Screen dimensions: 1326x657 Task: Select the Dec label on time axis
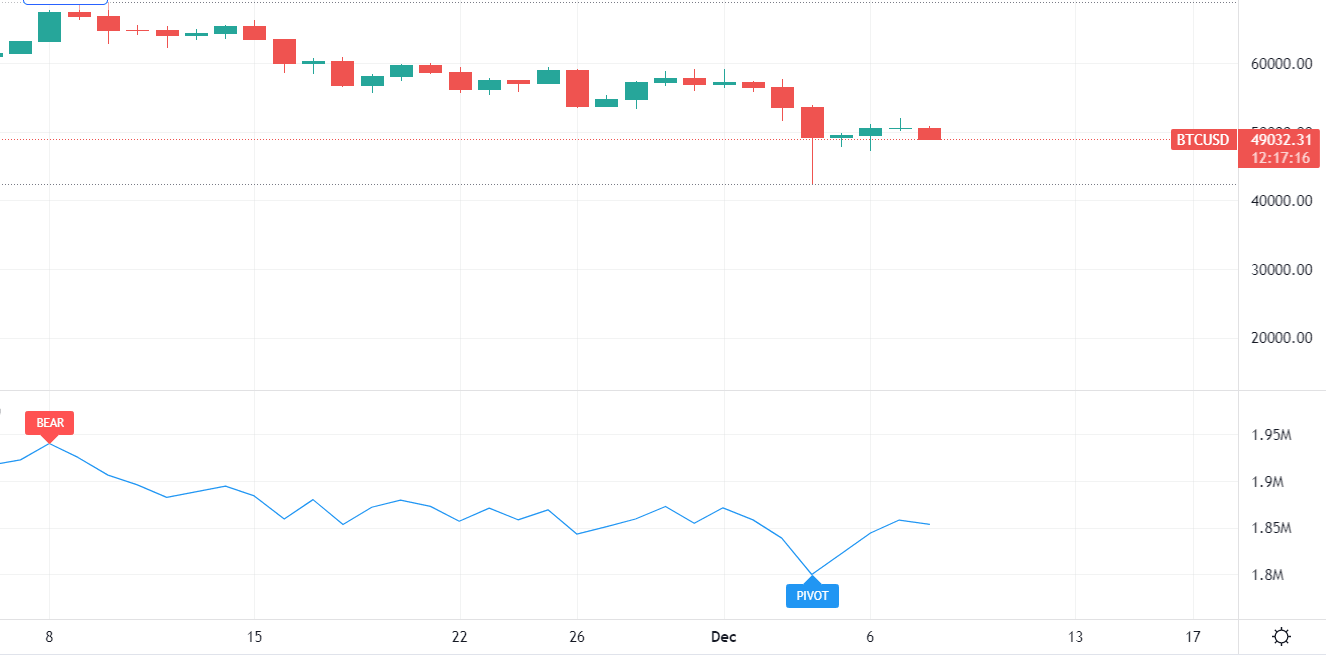point(722,637)
